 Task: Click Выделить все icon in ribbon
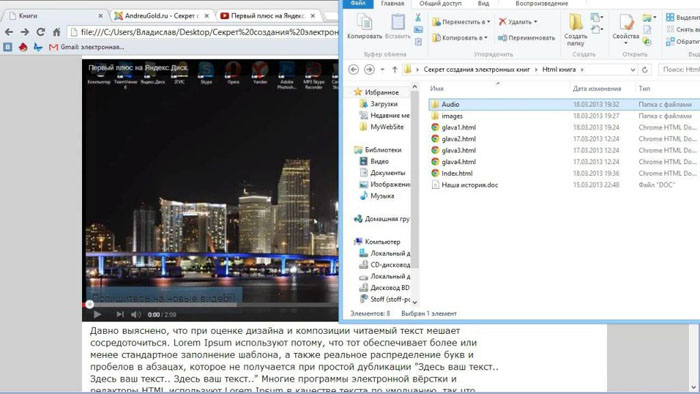pyautogui.click(x=670, y=17)
